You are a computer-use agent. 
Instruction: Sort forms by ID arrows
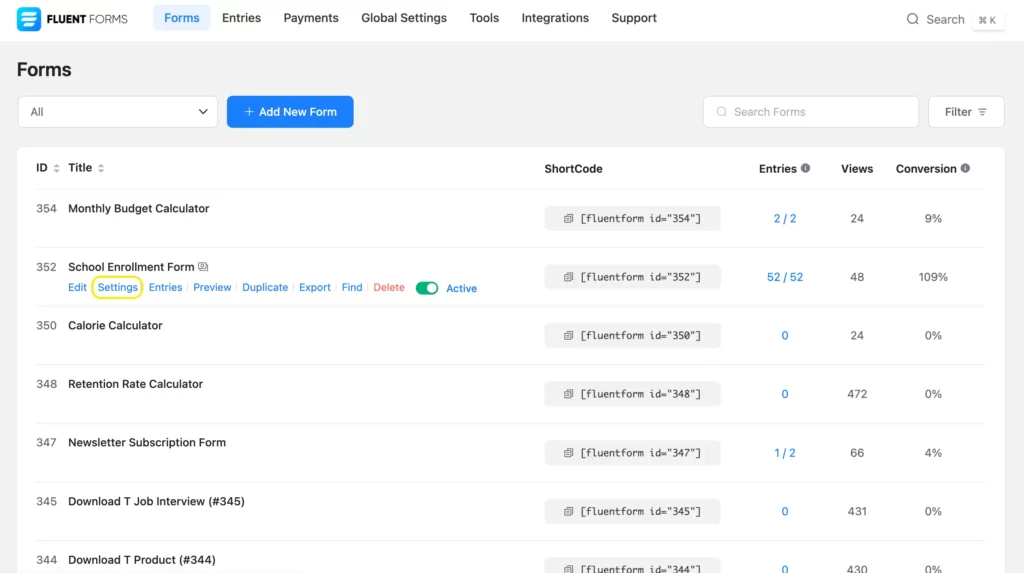coord(56,168)
